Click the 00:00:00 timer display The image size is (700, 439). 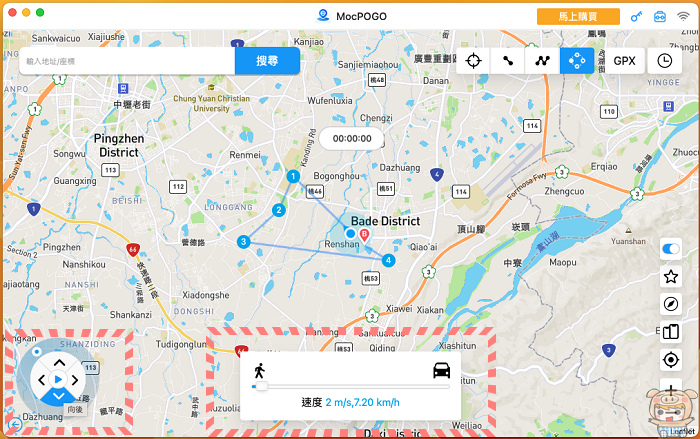tap(352, 138)
